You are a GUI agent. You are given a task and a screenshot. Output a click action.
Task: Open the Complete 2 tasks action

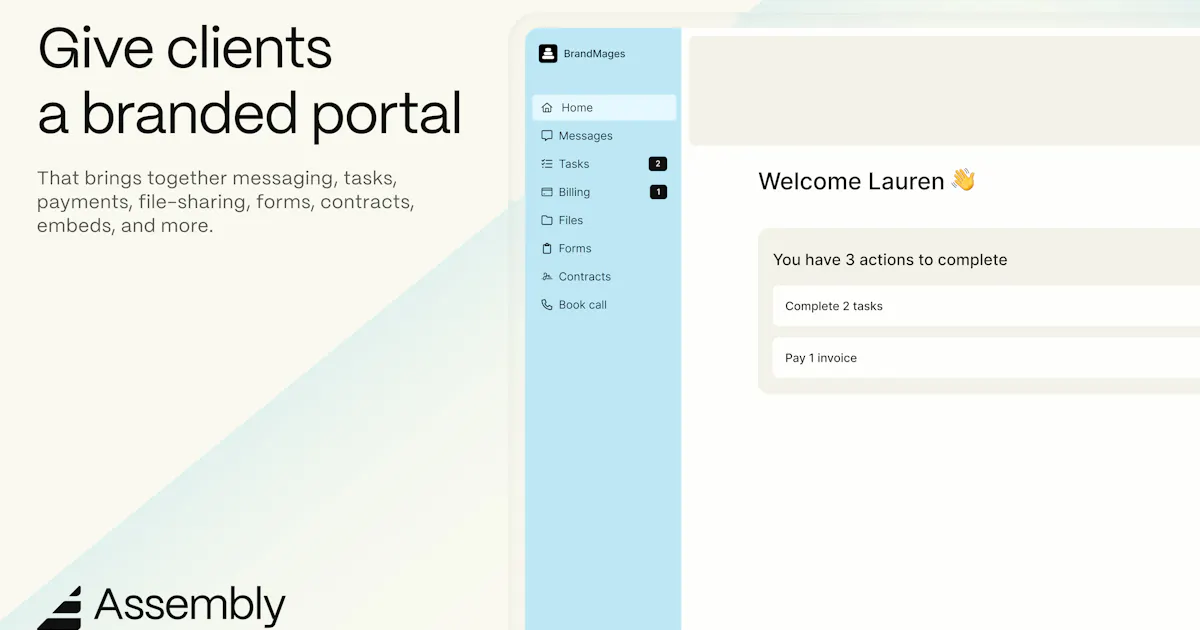[986, 306]
